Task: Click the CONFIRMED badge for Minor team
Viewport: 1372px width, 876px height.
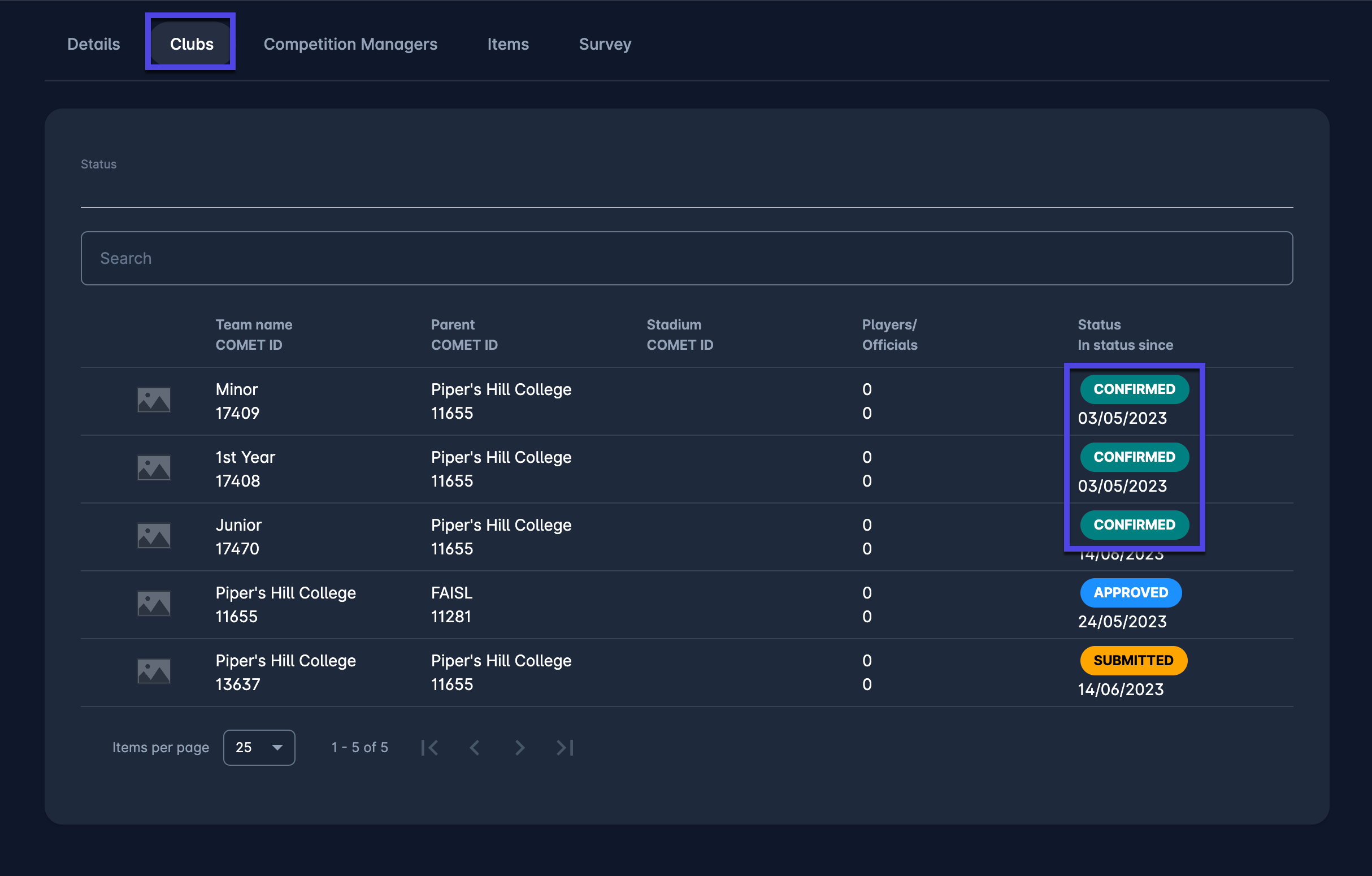Action: pyautogui.click(x=1134, y=389)
